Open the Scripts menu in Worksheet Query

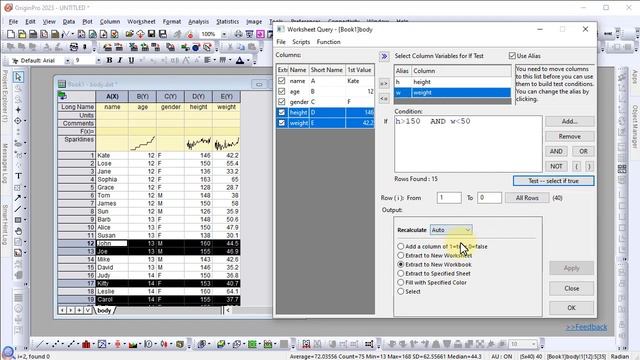point(301,42)
